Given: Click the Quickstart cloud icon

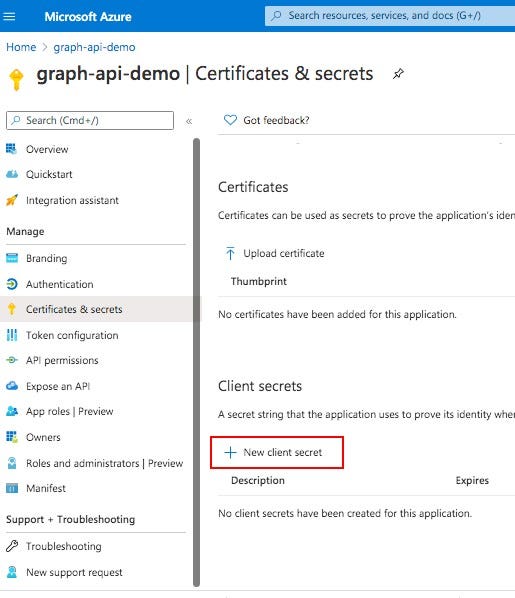Looking at the screenshot, I should (12, 174).
